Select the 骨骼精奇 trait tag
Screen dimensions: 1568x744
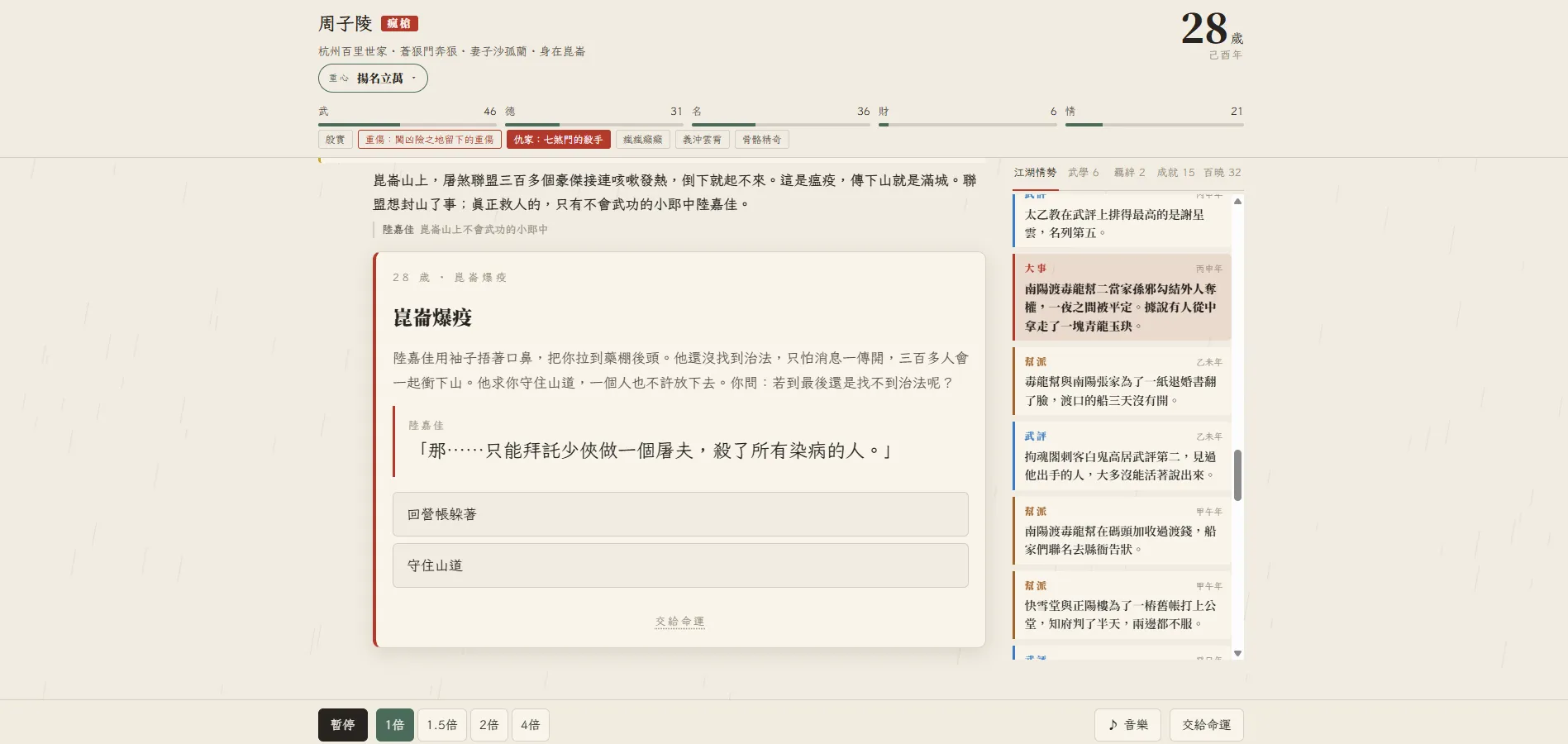point(762,140)
